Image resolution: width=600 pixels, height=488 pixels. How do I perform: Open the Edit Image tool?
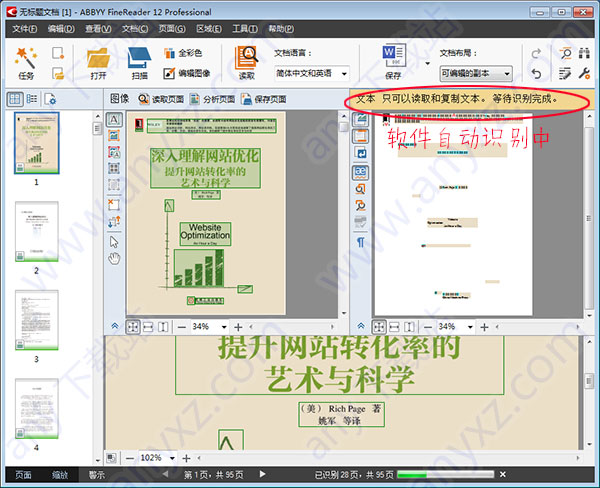click(x=187, y=73)
